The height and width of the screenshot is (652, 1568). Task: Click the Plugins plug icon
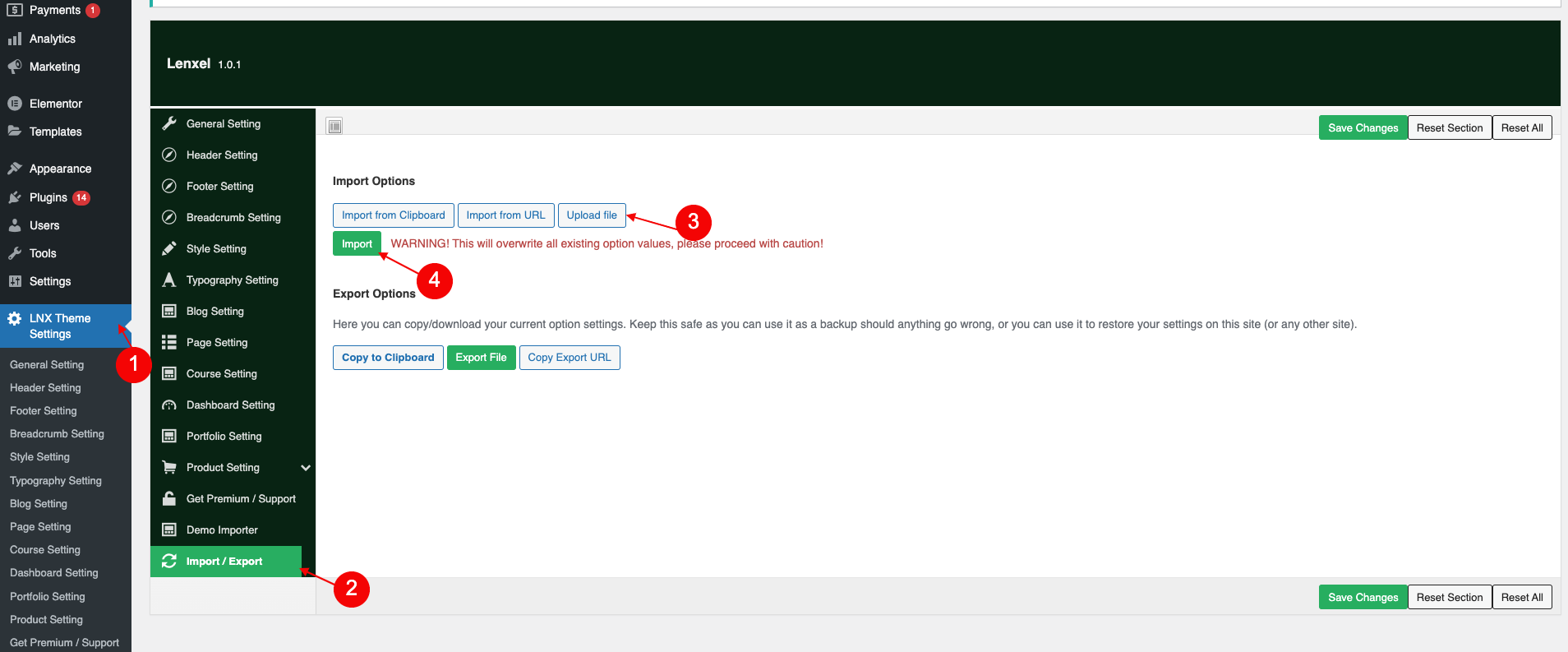tap(15, 197)
